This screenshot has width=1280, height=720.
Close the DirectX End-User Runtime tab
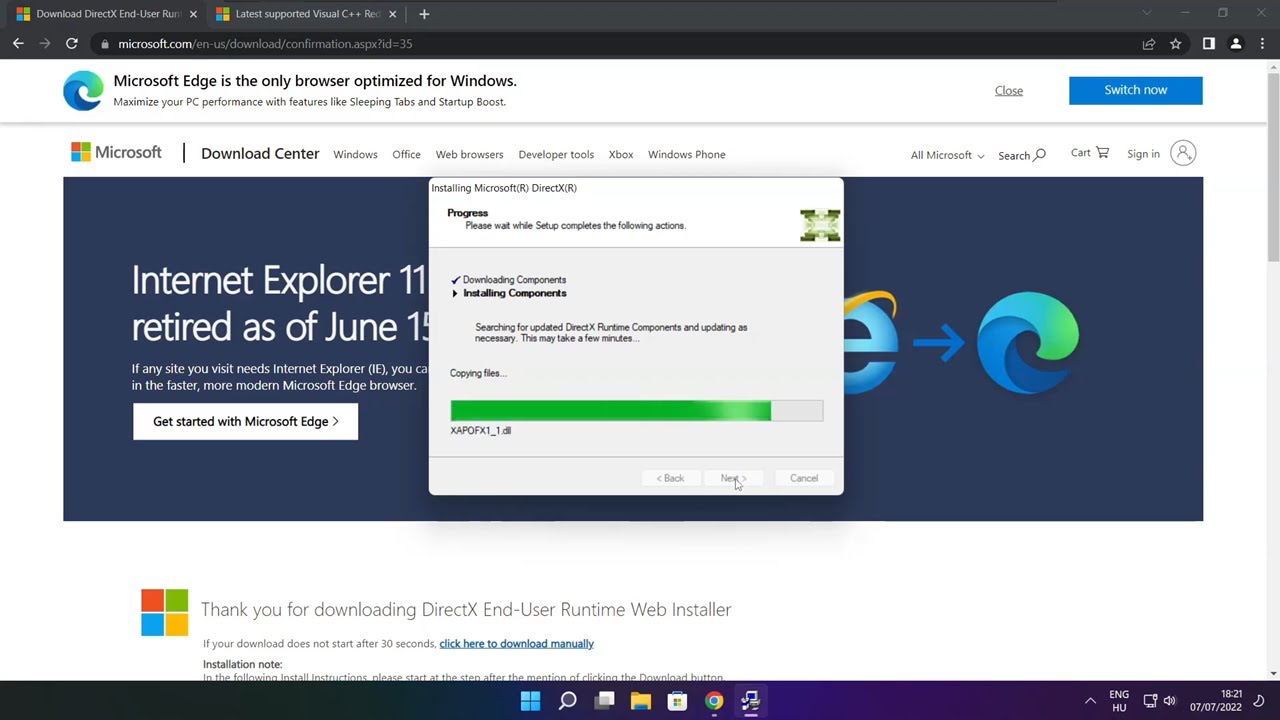pos(193,14)
